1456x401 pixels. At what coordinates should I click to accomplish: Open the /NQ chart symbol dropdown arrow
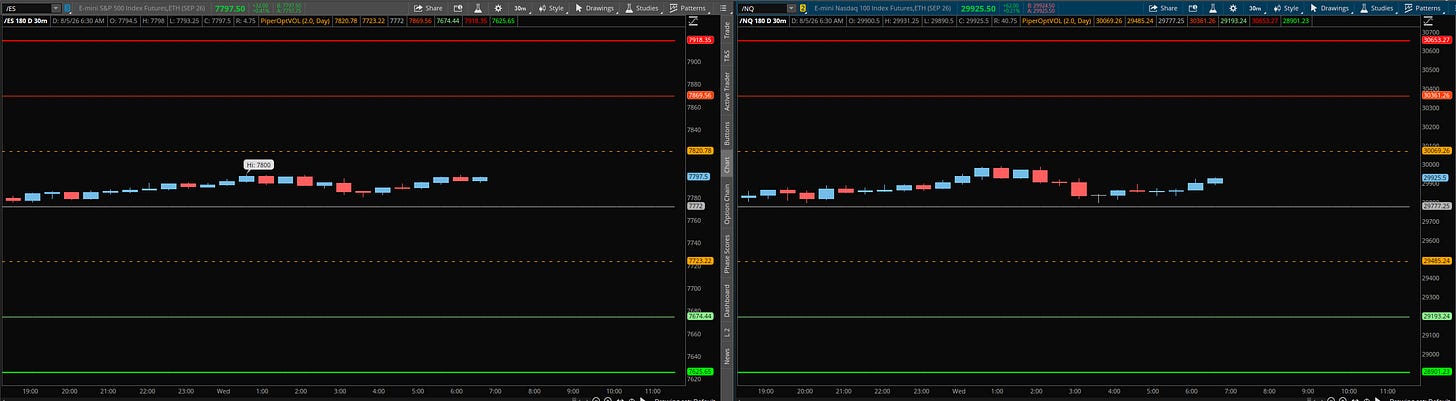click(791, 8)
